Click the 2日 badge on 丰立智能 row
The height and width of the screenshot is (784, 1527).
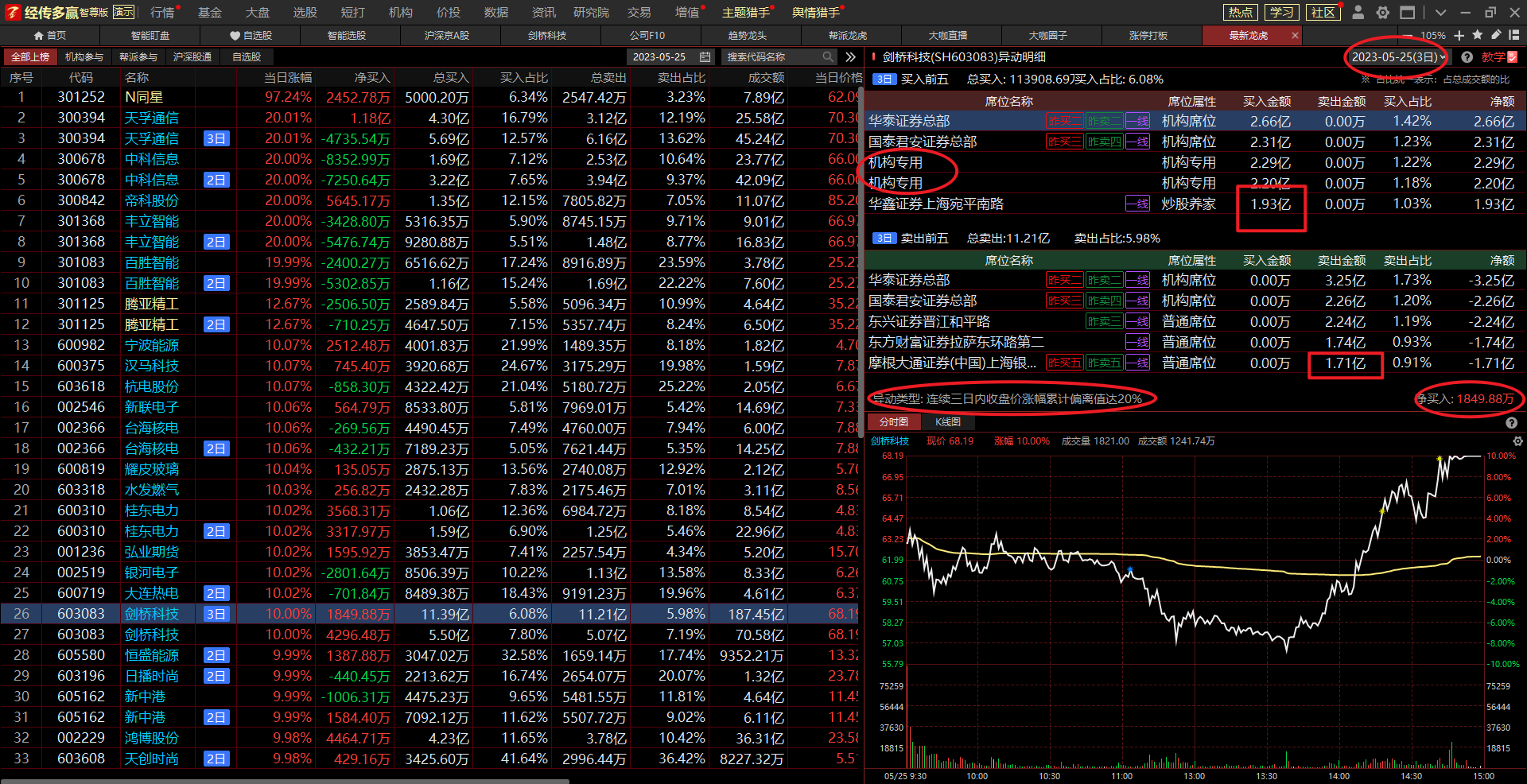point(216,242)
